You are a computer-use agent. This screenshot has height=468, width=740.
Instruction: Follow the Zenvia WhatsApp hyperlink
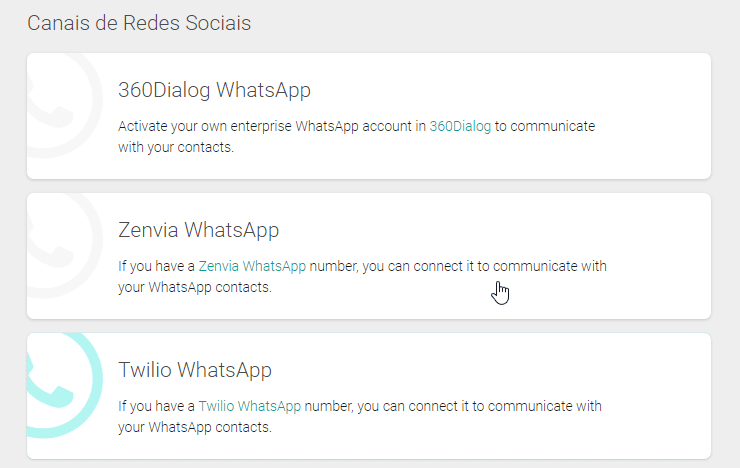pos(252,267)
